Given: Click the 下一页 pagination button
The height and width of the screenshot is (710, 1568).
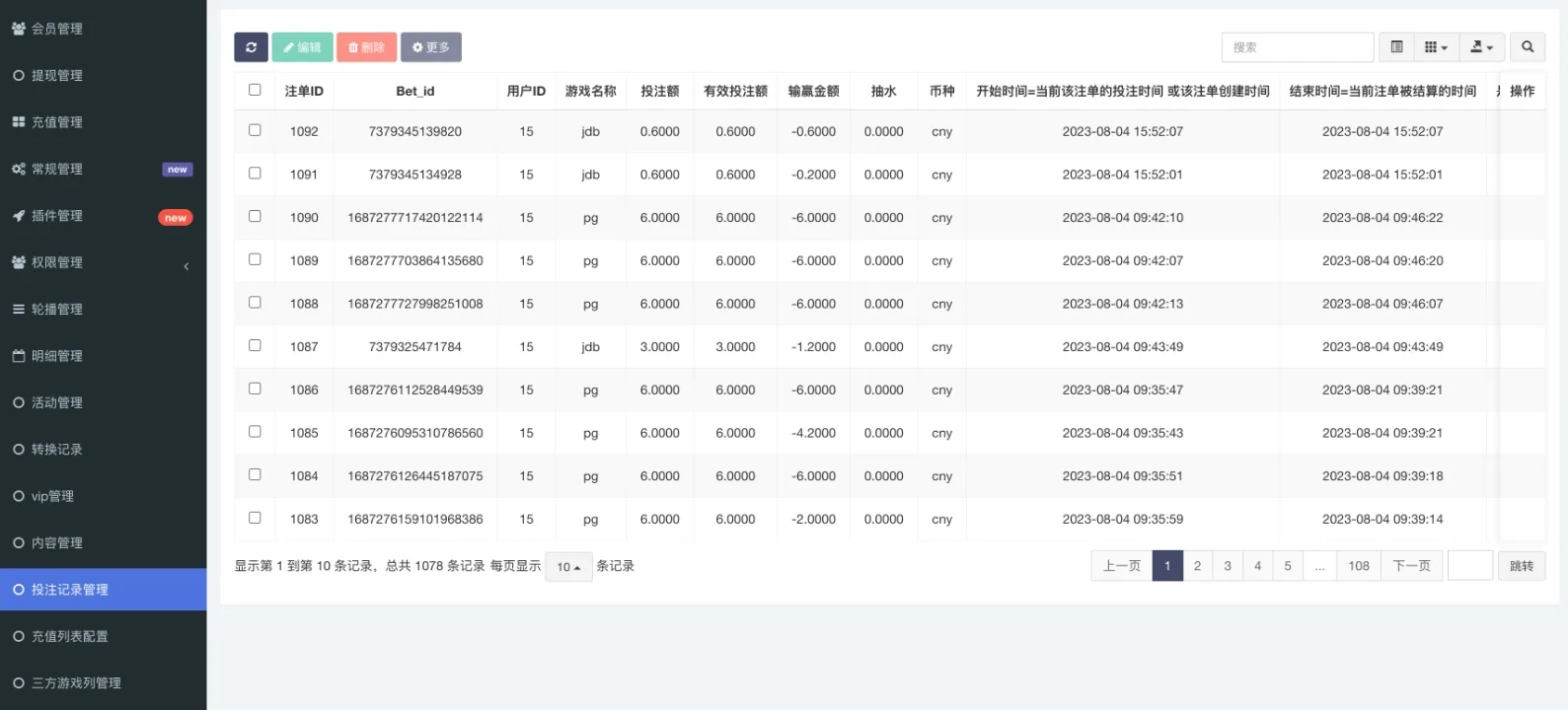Looking at the screenshot, I should (1411, 566).
